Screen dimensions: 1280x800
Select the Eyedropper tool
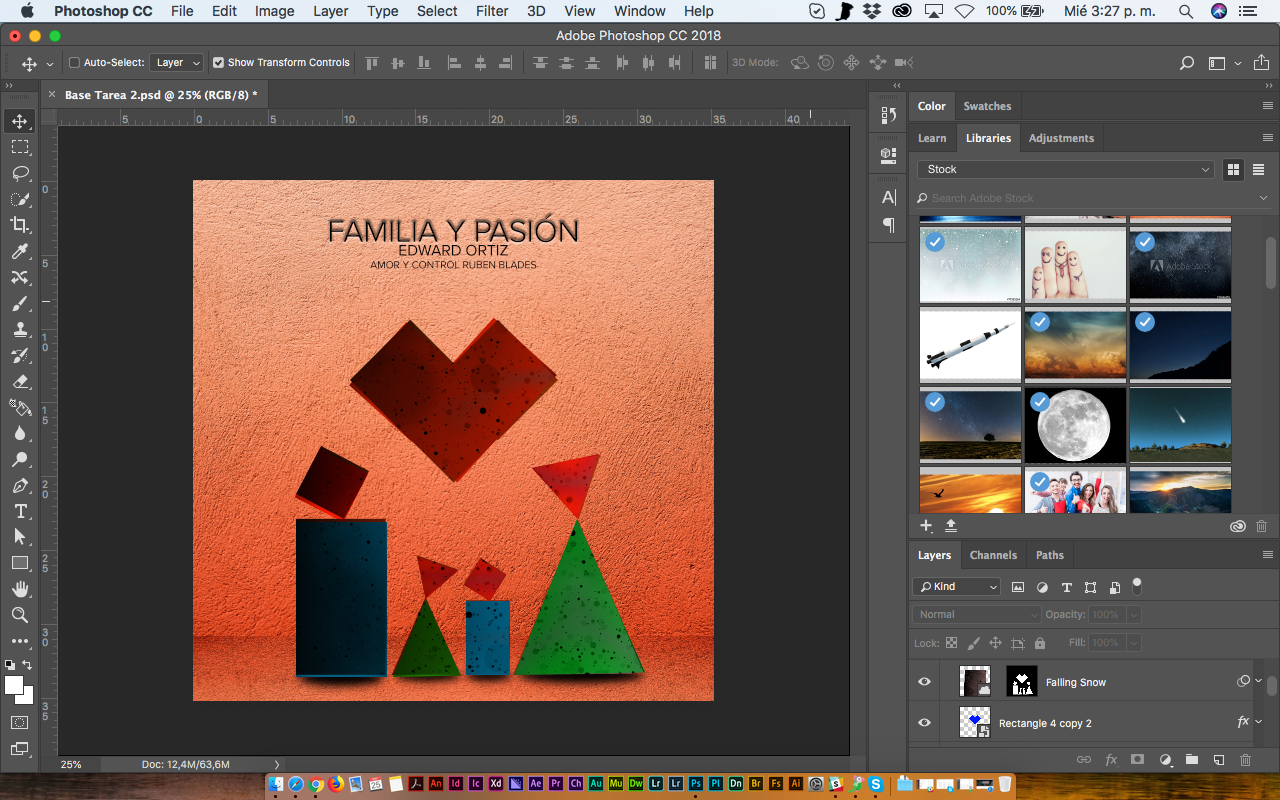[20, 251]
